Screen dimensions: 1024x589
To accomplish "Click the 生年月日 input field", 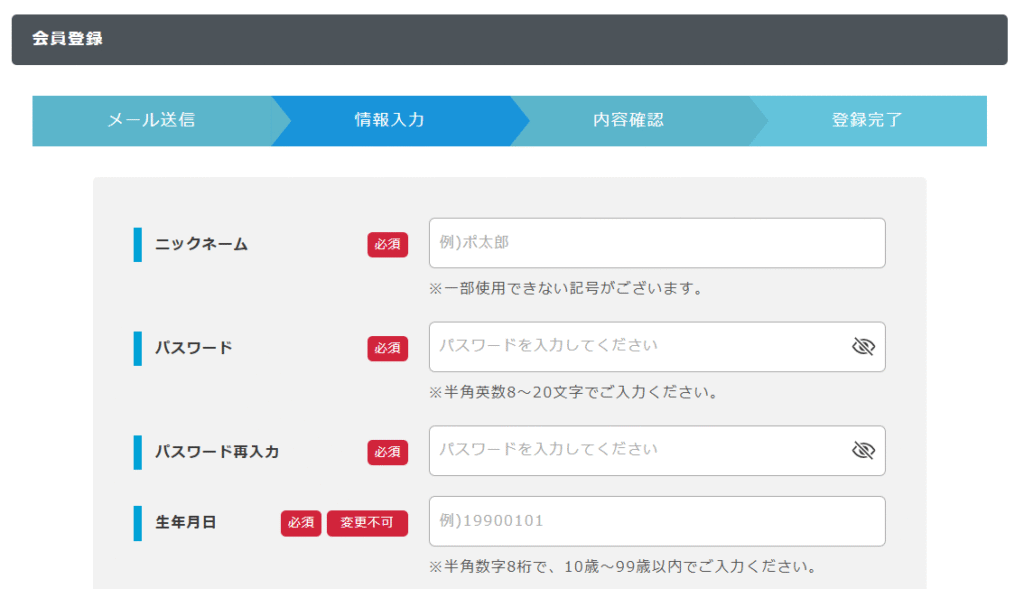I will pos(656,521).
